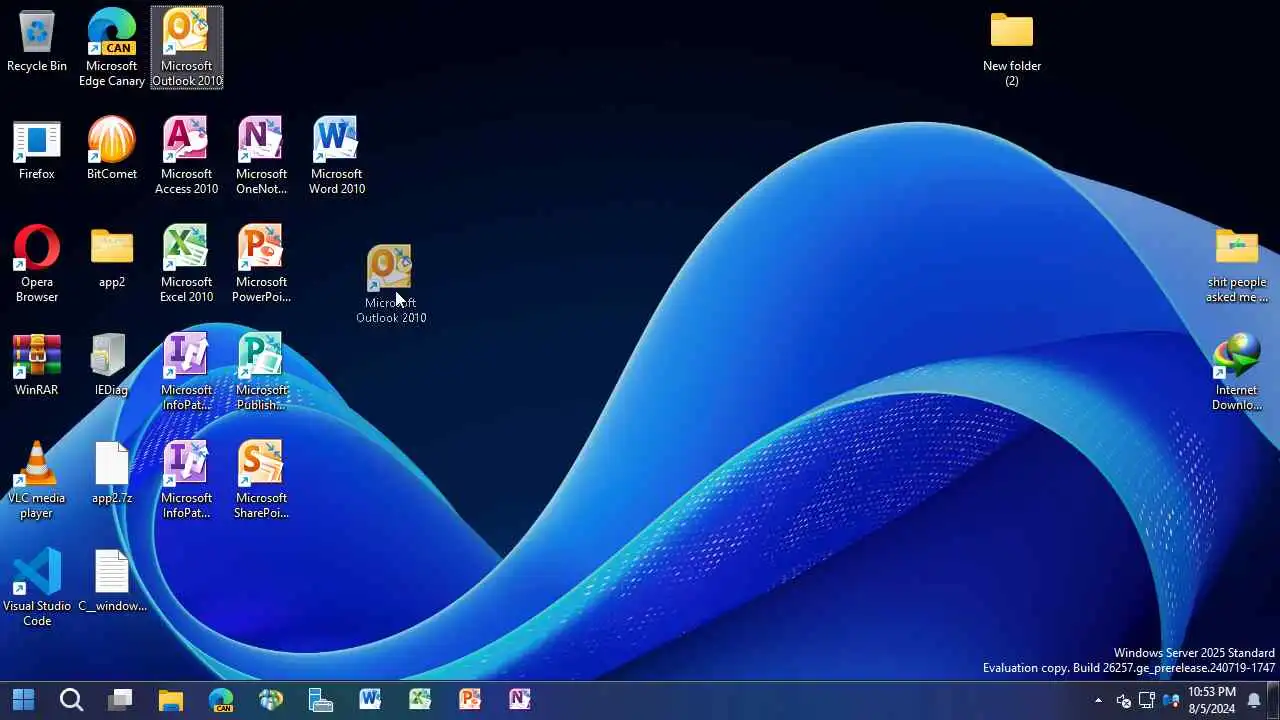Click the Show desktop strip
1280x720 pixels.
(x=1275, y=700)
